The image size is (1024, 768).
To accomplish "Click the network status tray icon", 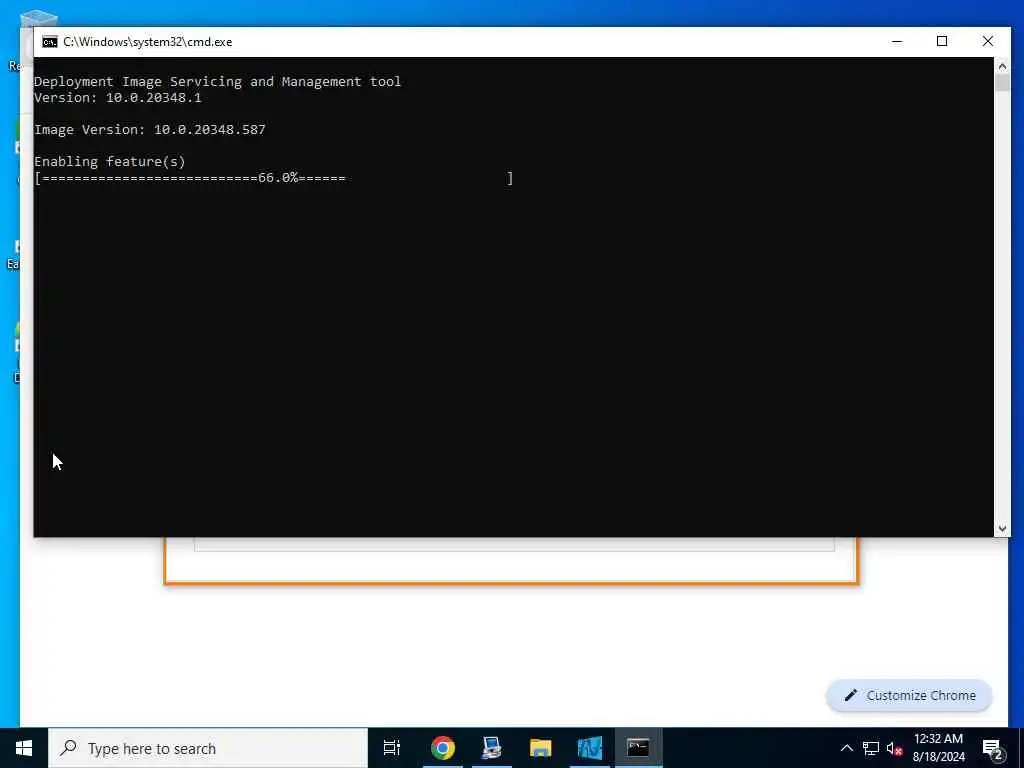I will click(871, 748).
